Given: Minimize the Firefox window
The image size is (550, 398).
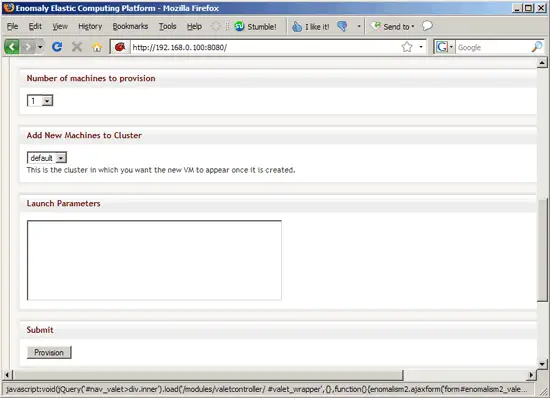Looking at the screenshot, I should click(517, 8).
